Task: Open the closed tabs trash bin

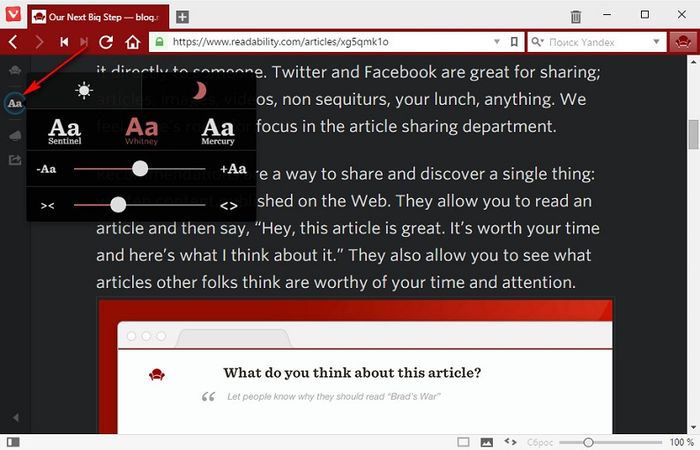Action: pos(576,17)
